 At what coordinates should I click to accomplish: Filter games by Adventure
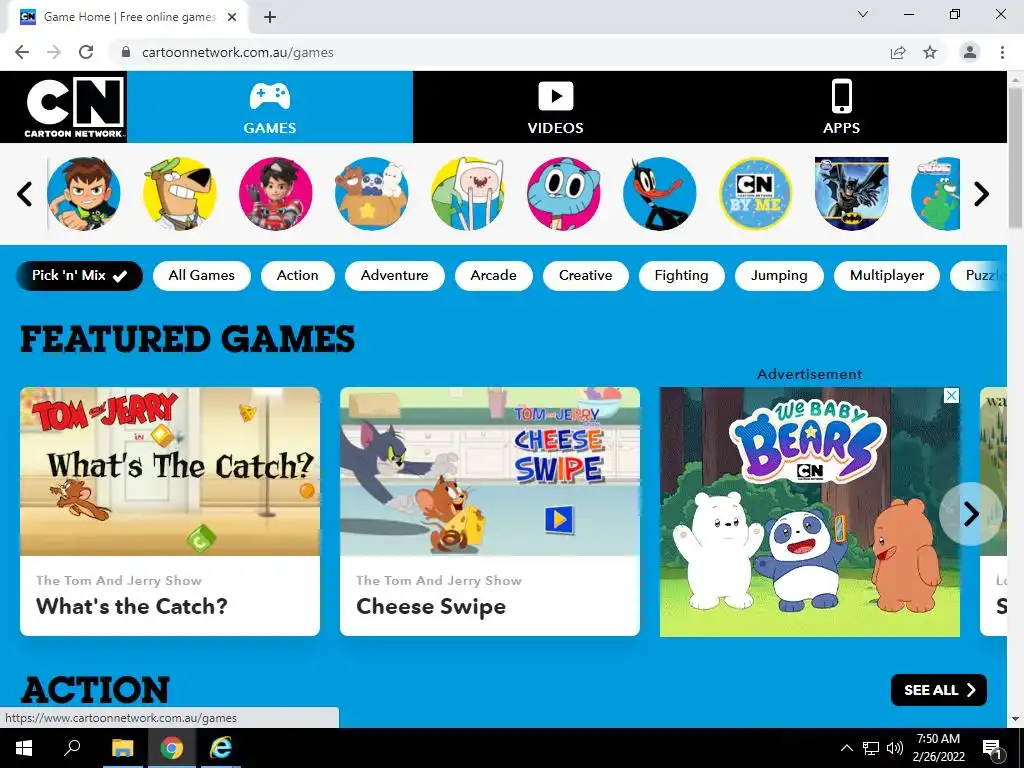pos(394,276)
